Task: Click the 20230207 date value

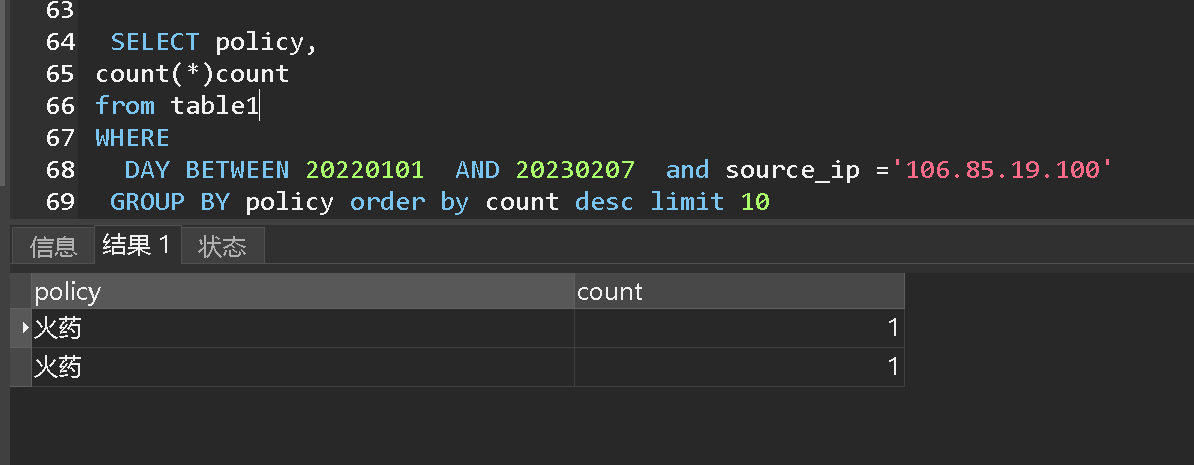Action: click(x=575, y=170)
